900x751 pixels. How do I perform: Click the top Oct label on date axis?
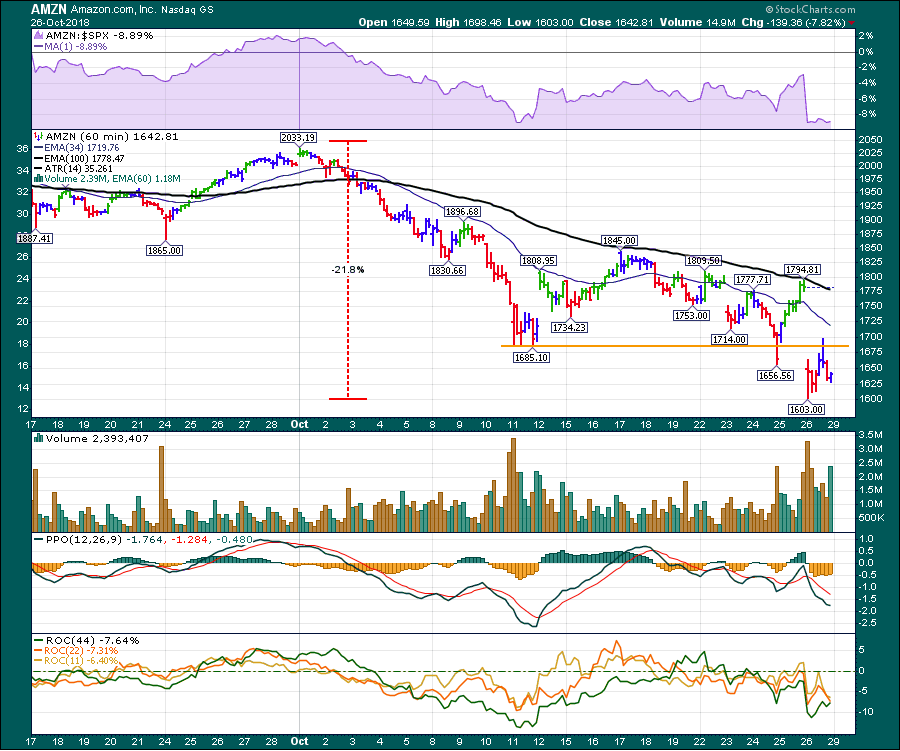pos(301,423)
